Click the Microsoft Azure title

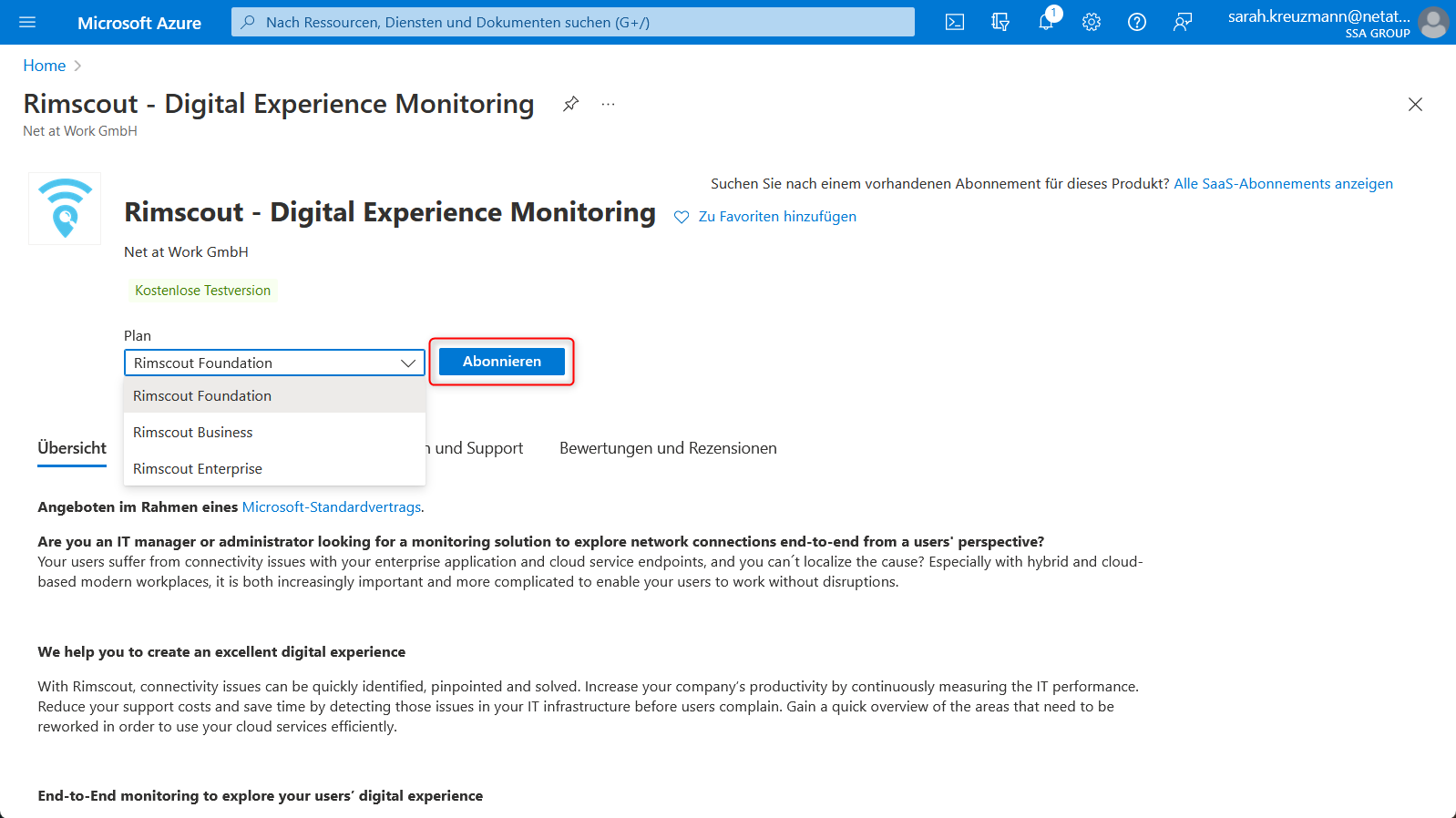[x=139, y=23]
